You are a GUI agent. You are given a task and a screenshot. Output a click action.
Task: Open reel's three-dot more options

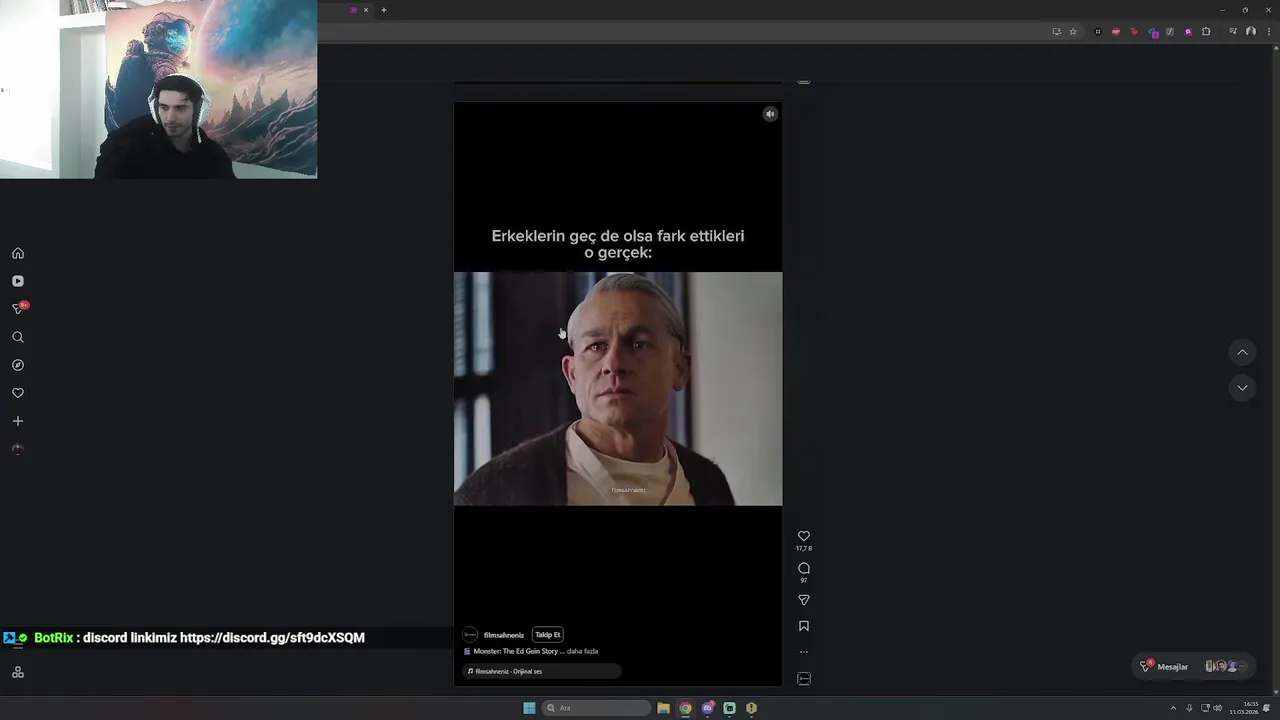(803, 652)
